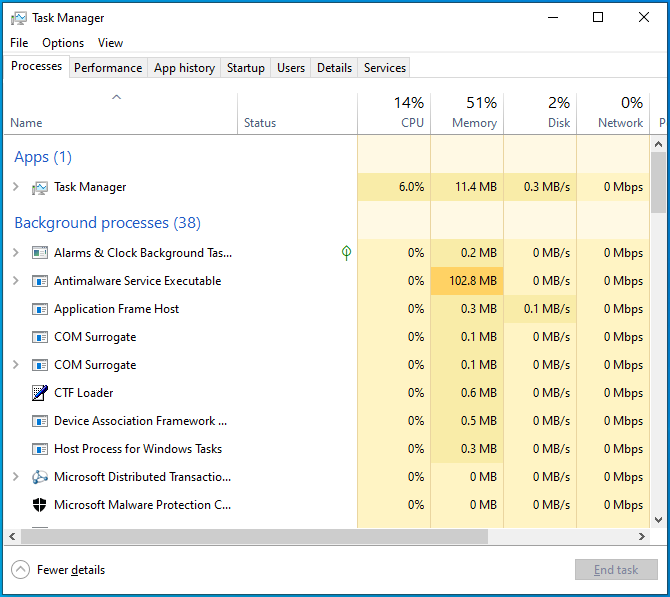The height and width of the screenshot is (597, 670).
Task: Switch to the Services tab
Action: [385, 68]
